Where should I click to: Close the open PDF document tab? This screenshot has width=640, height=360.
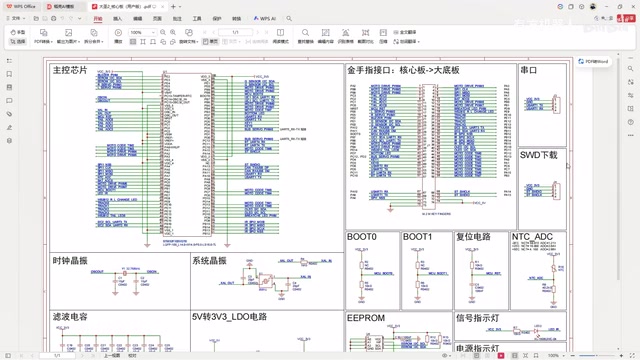163,7
